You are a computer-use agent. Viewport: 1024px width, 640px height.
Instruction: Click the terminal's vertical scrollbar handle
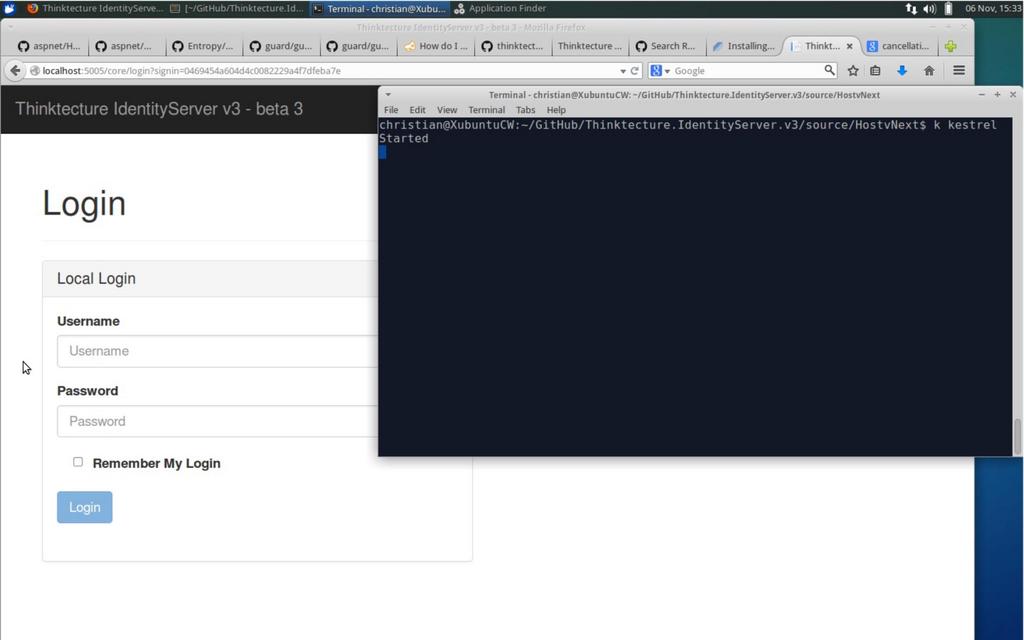(1017, 436)
